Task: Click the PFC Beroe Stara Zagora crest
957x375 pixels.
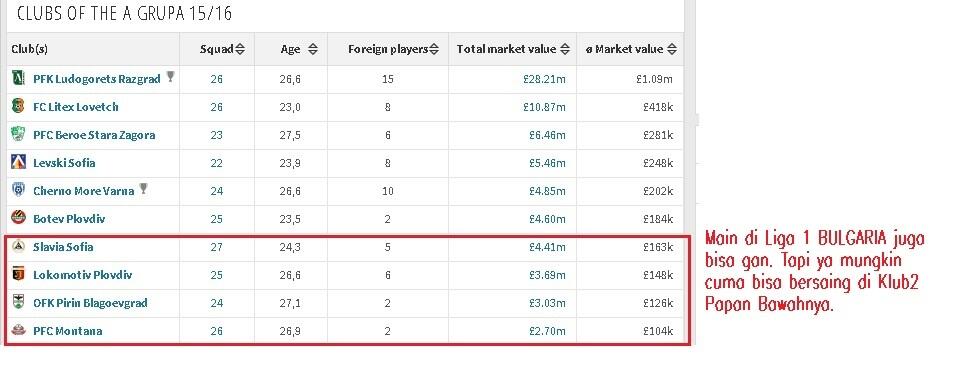Action: pyautogui.click(x=18, y=134)
